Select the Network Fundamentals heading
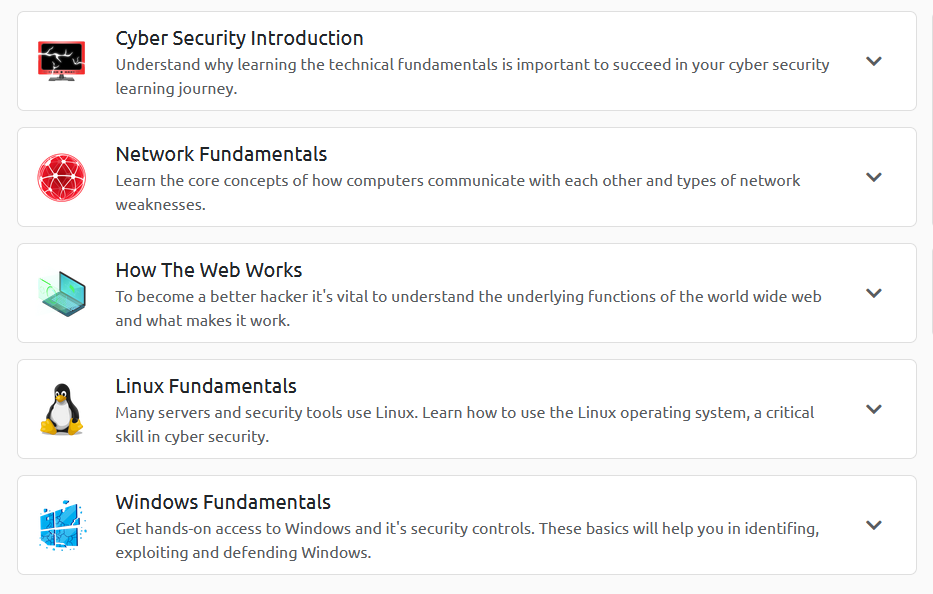 coord(221,154)
